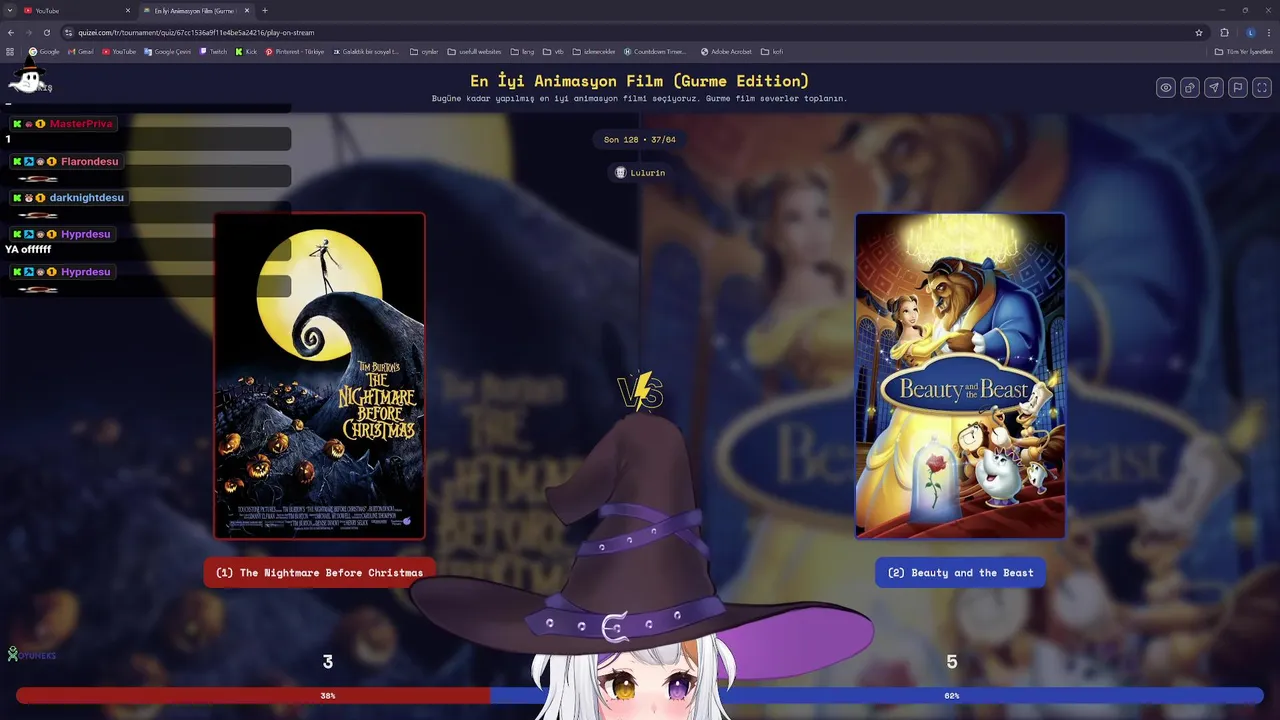The height and width of the screenshot is (720, 1280).
Task: Expand the tab search dropdown
Action: click(9, 10)
